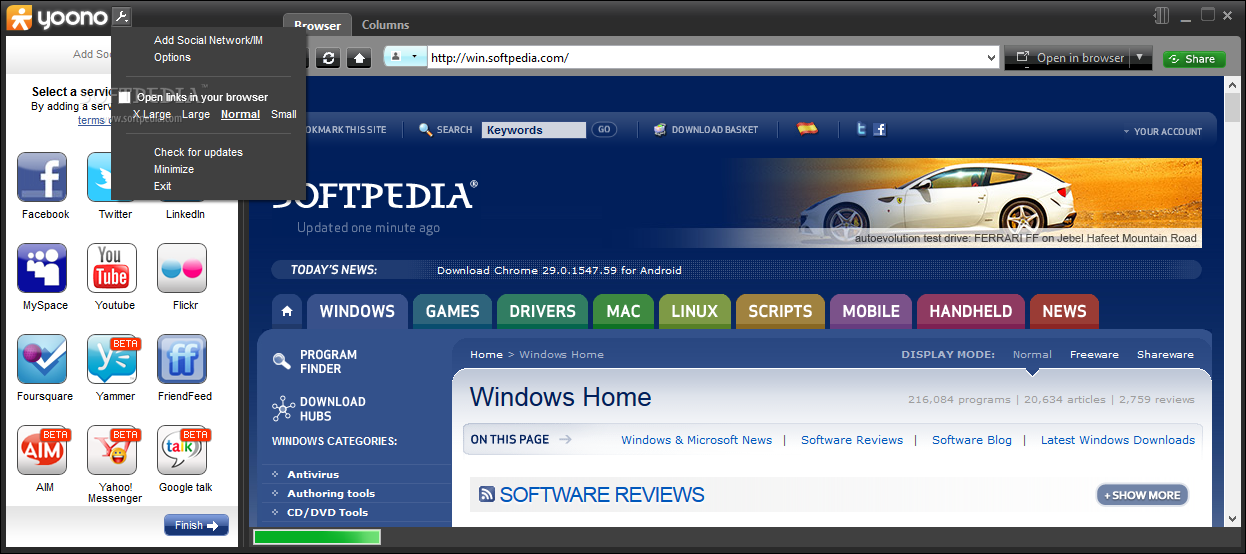Click Softpedia's Facebook icon in top bar
Viewport: 1246px width, 554px height.
coord(880,129)
